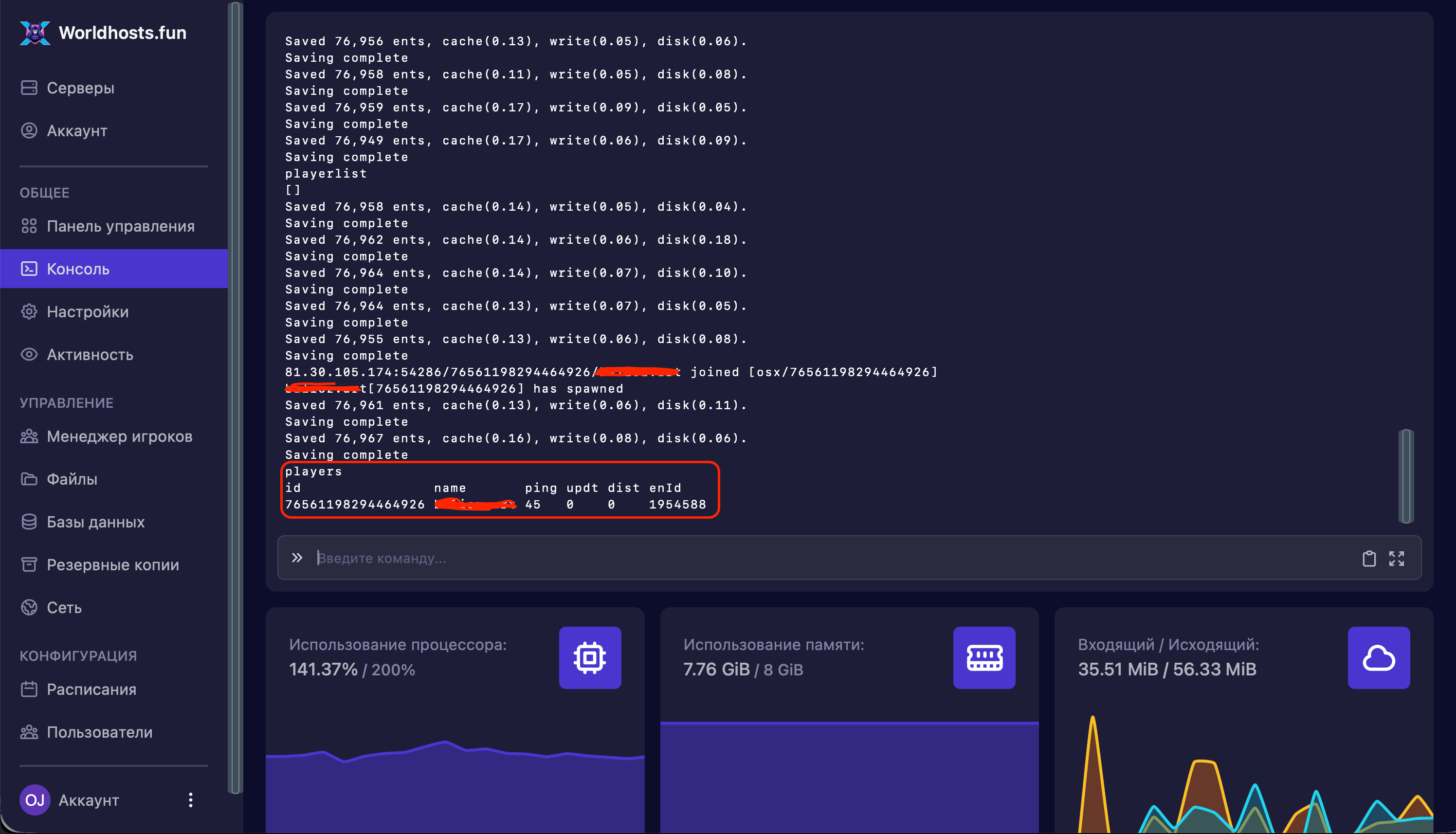Click the 35.51 MiB / 56.33 MiB value

pyautogui.click(x=1167, y=669)
